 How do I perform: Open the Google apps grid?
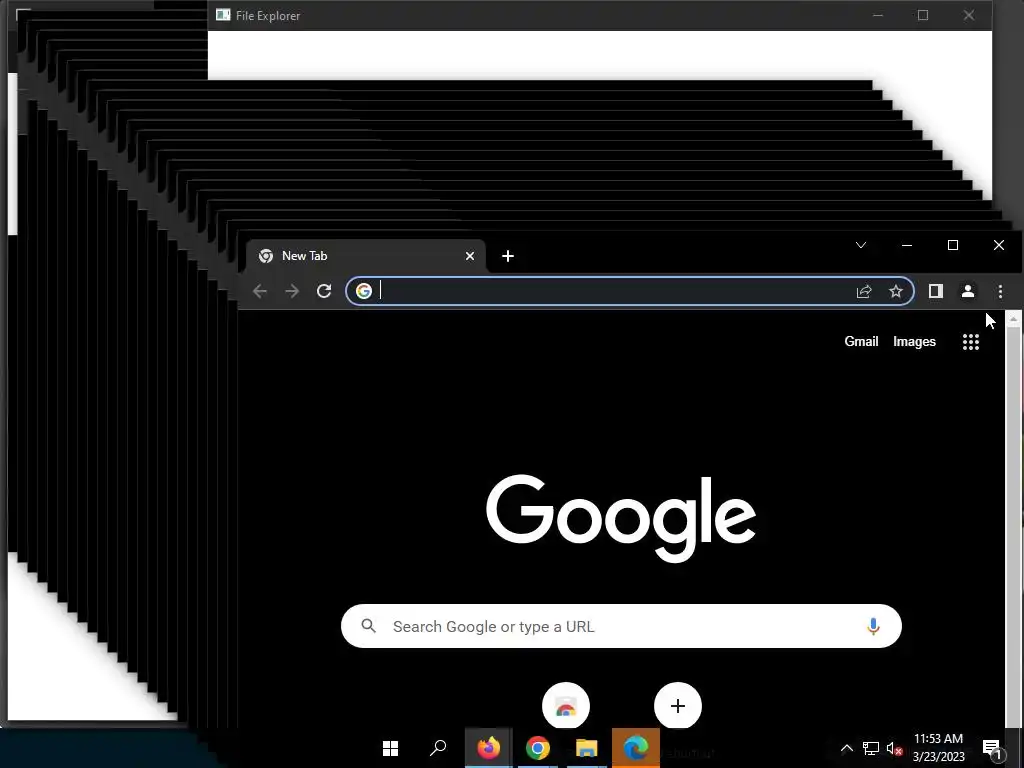tap(971, 342)
